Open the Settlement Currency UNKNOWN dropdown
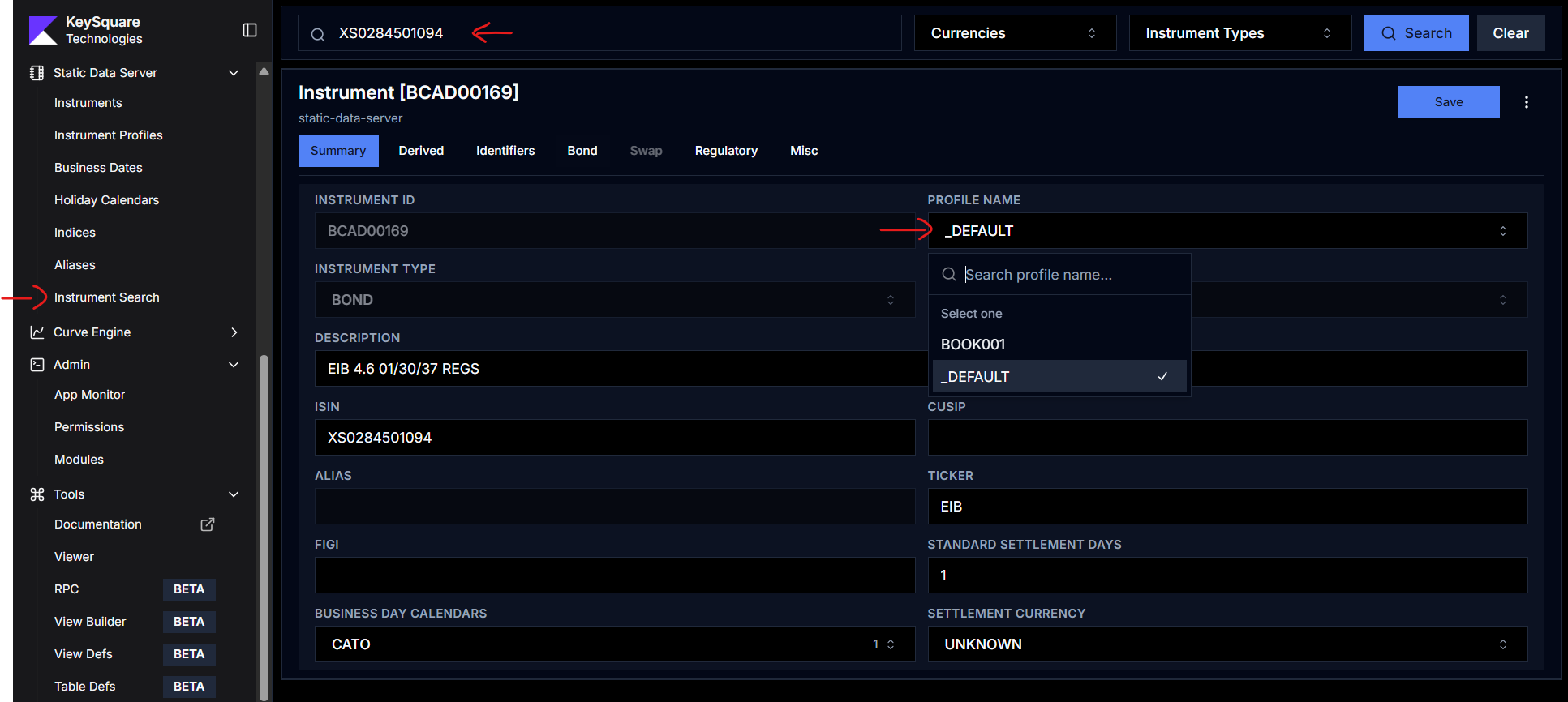The width and height of the screenshot is (1568, 702). pos(1227,644)
